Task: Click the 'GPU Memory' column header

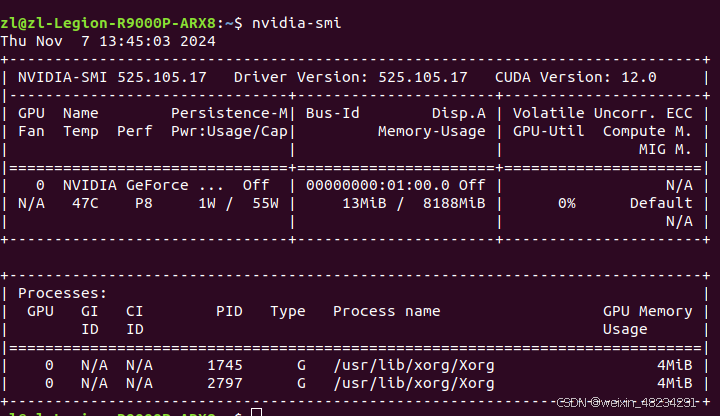Action: [647, 312]
